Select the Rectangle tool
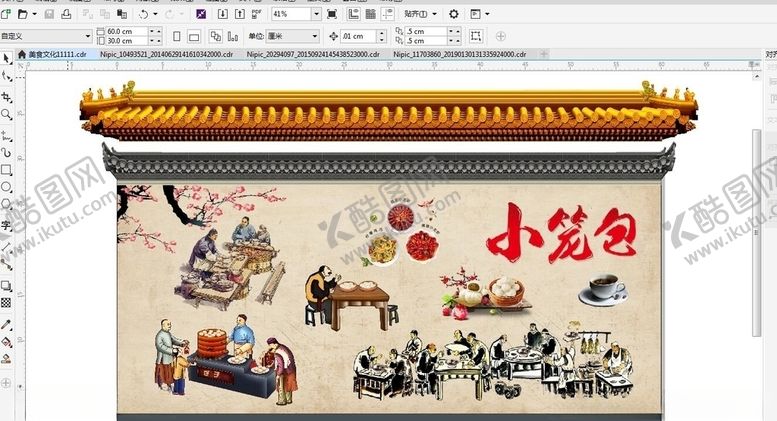The height and width of the screenshot is (421, 777). coord(6,170)
